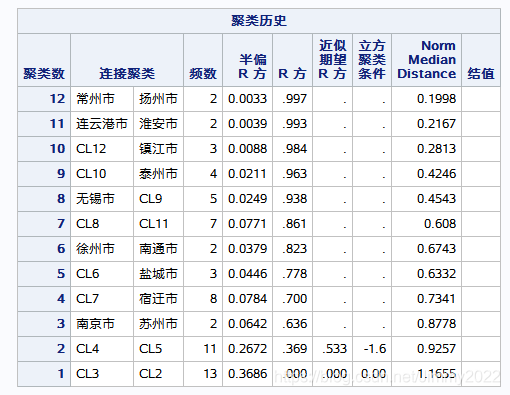Click the R-square value .861
The image size is (510, 395).
[x=294, y=224]
